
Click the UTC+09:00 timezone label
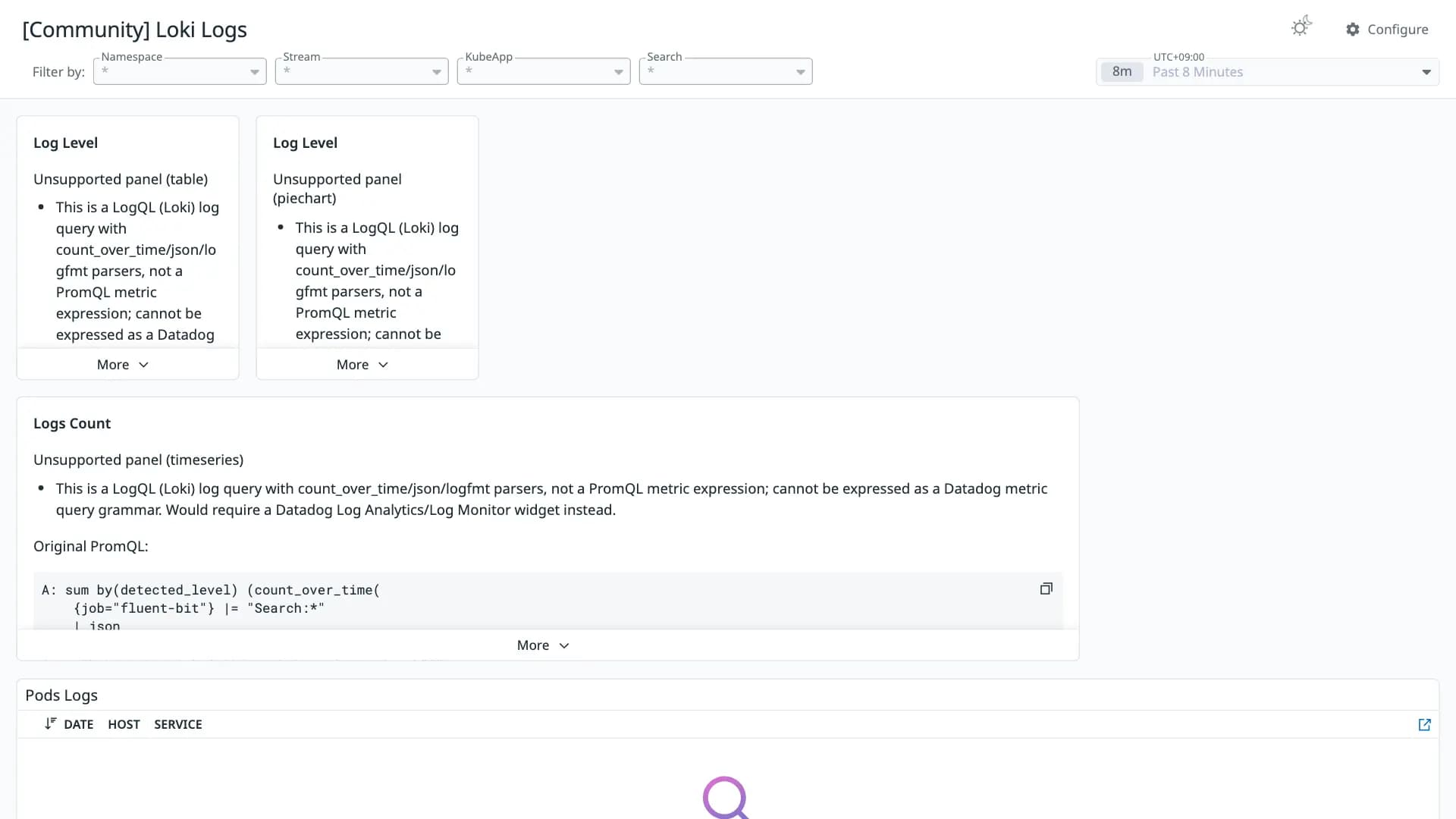tap(1178, 57)
